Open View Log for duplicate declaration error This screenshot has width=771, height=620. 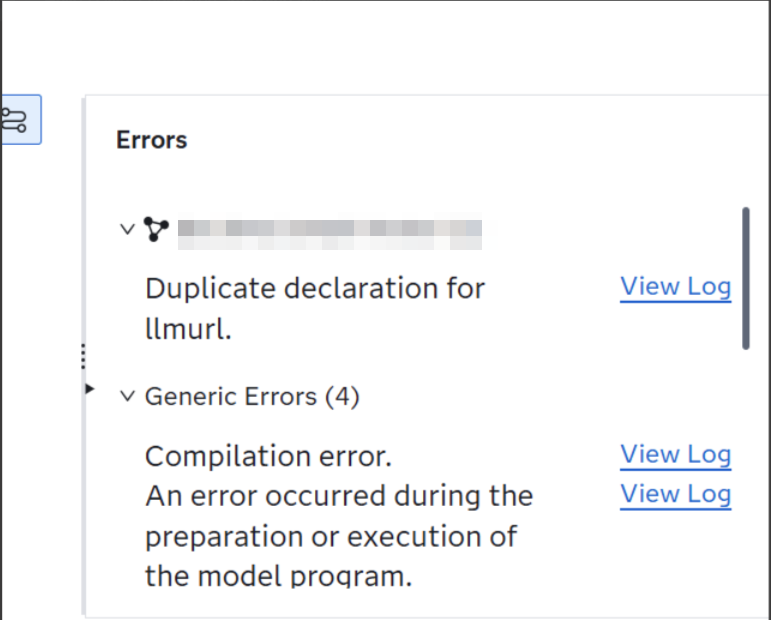[675, 286]
